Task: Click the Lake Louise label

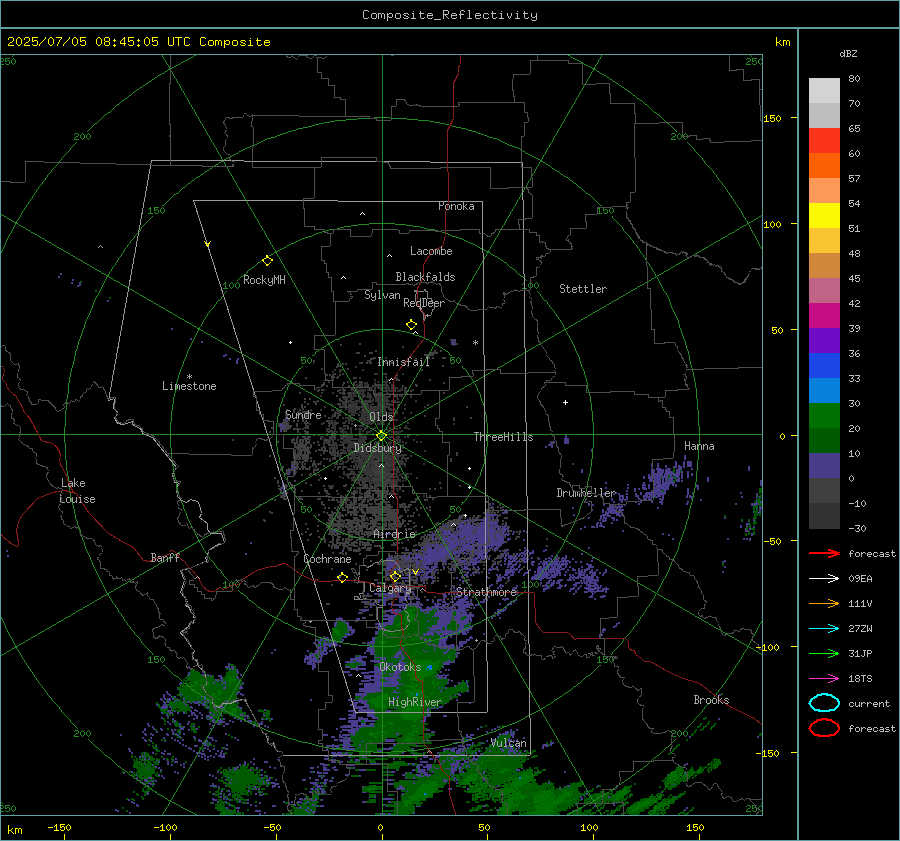Action: click(x=77, y=491)
